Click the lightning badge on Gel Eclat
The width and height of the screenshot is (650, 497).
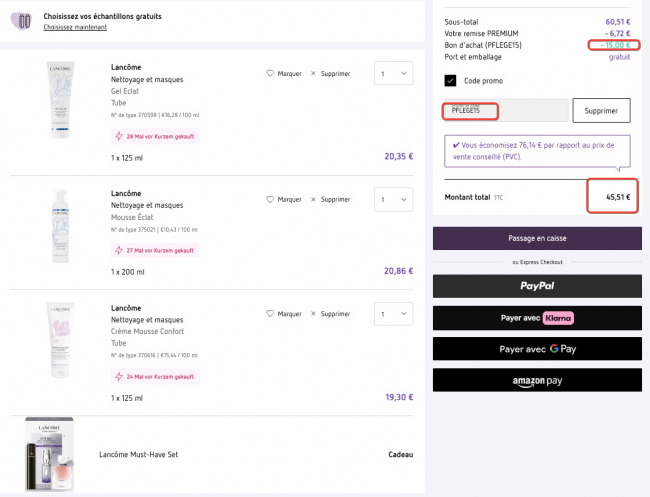click(119, 136)
